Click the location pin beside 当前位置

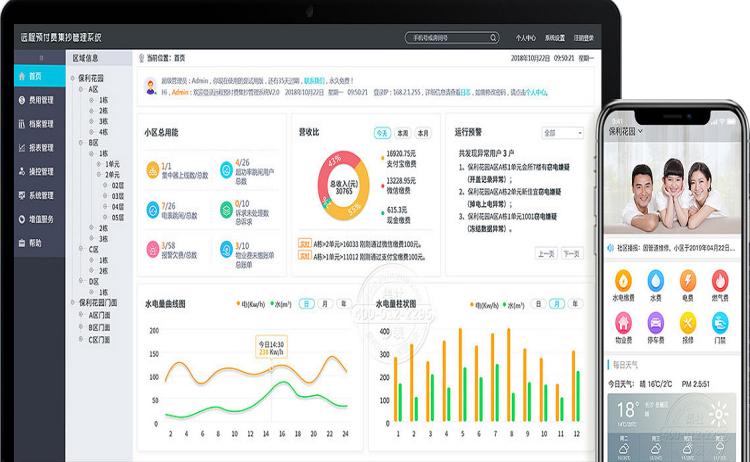tap(141, 58)
